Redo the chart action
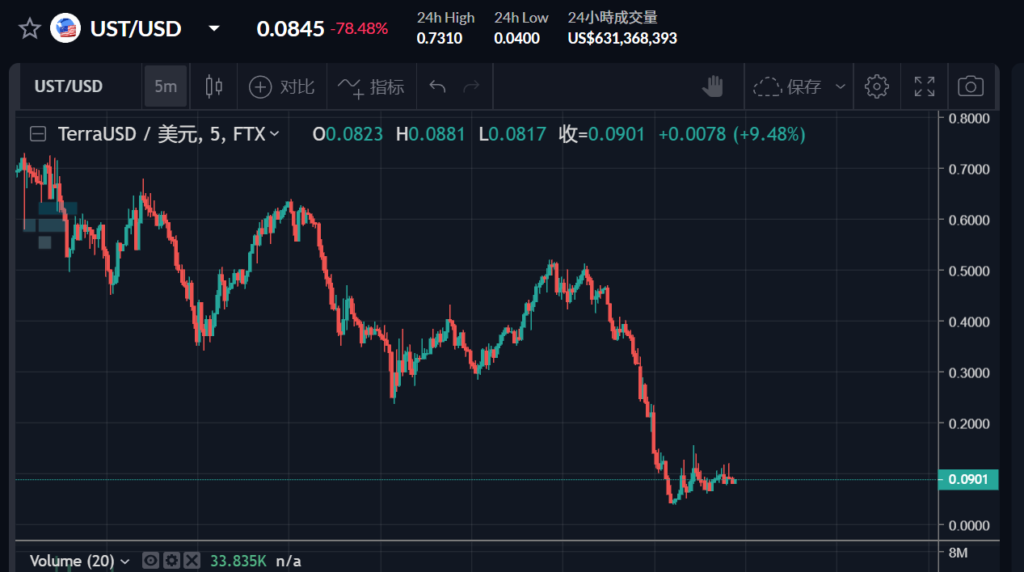The width and height of the screenshot is (1024, 572). coord(471,87)
